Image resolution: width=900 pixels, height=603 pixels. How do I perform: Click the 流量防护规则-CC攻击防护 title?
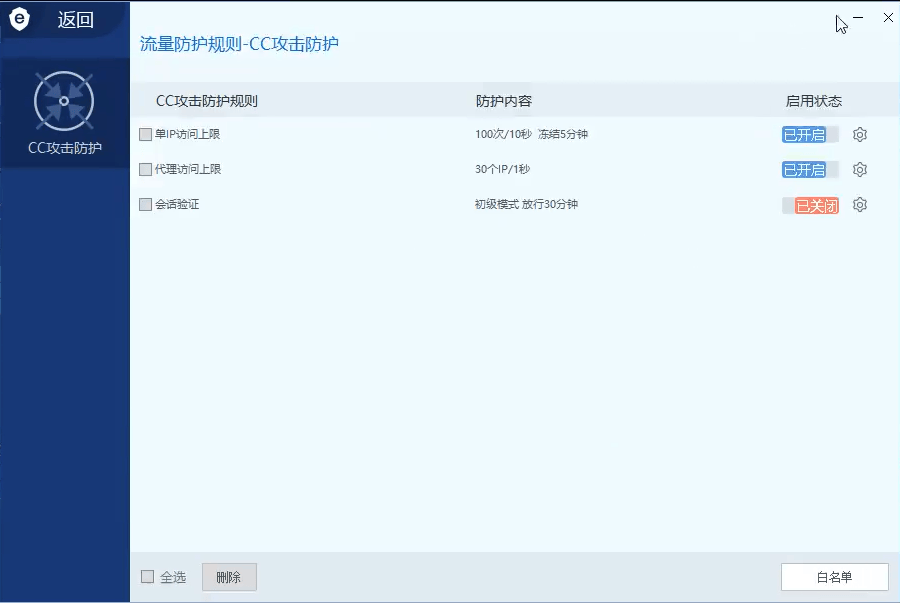click(x=239, y=44)
